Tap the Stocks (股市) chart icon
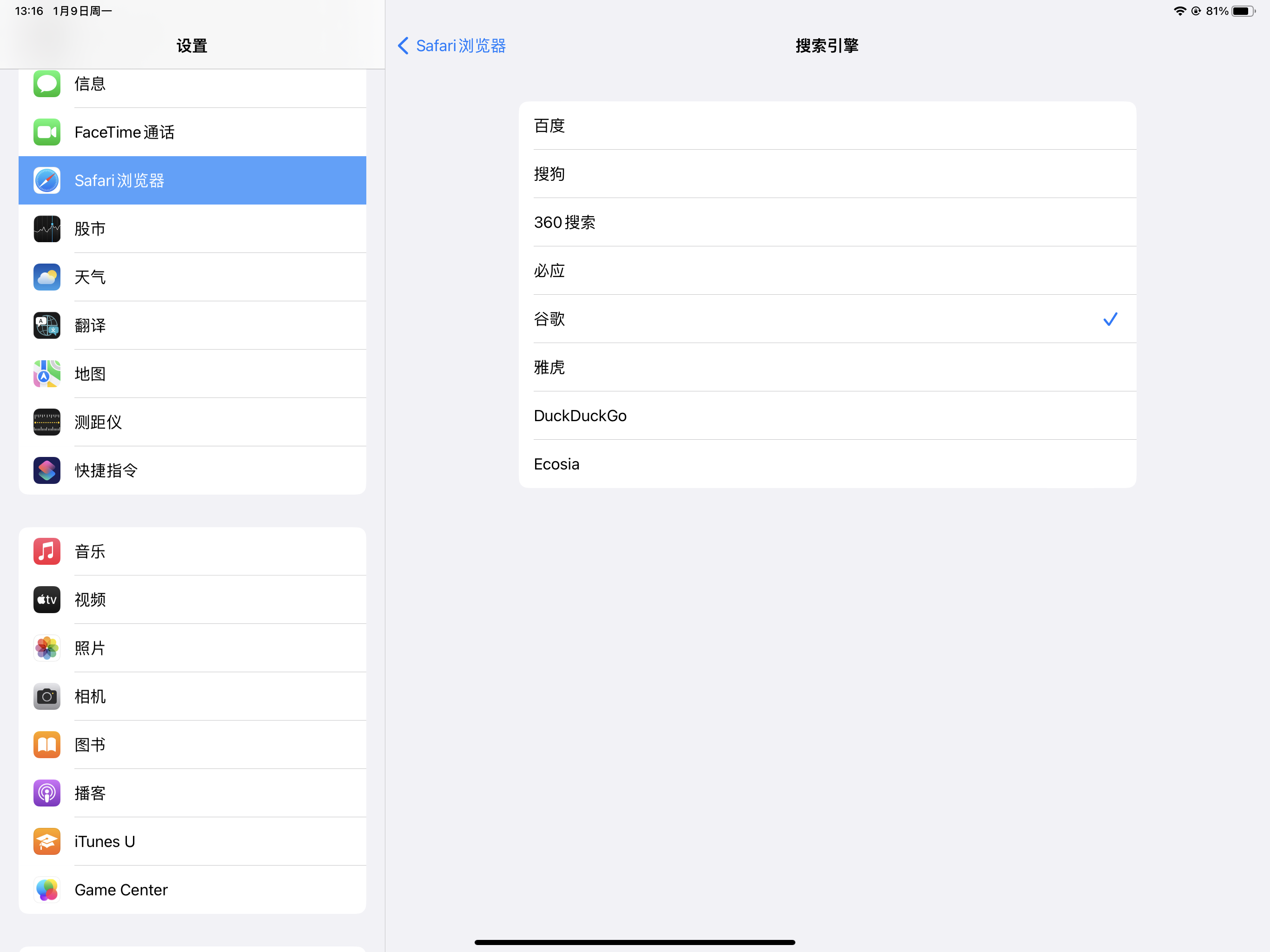 [x=46, y=229]
